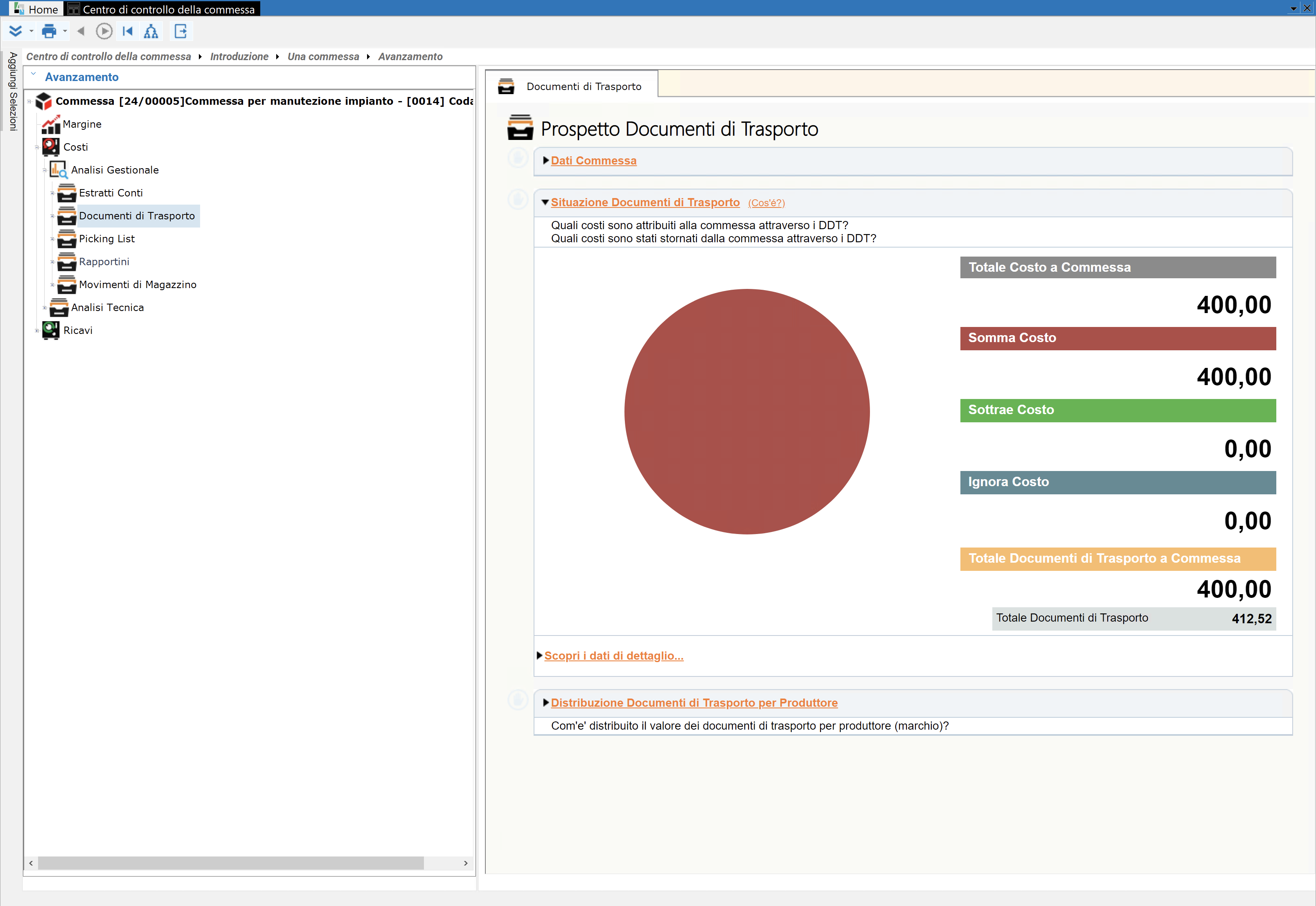The image size is (1316, 906).
Task: Click the Commessa cube icon
Action: (x=44, y=101)
